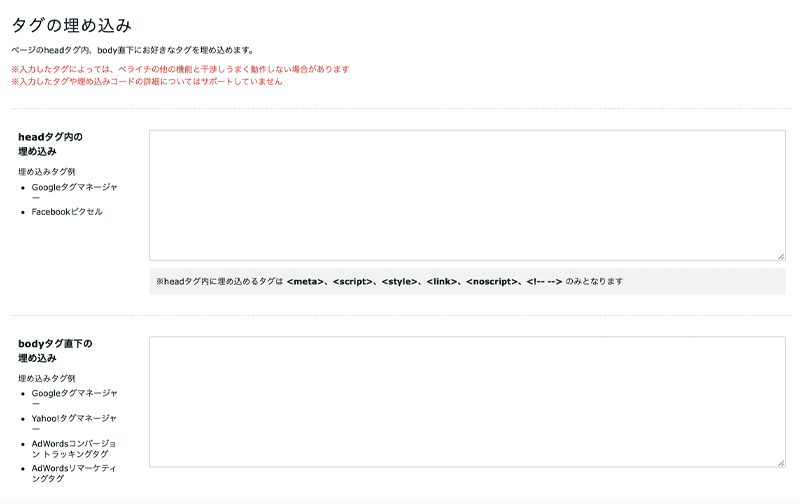Click the <script> tag text in the note
The height and width of the screenshot is (504, 800).
pos(353,282)
